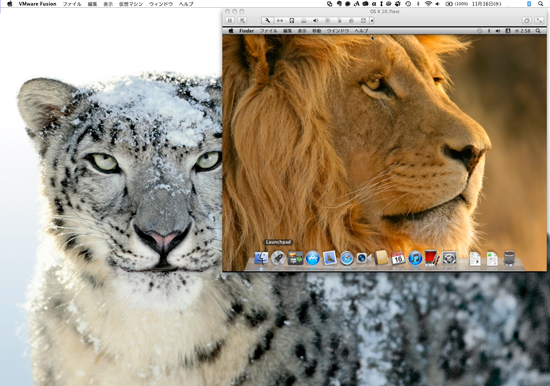
Task: Open the guest 移動 menu
Action: (317, 31)
